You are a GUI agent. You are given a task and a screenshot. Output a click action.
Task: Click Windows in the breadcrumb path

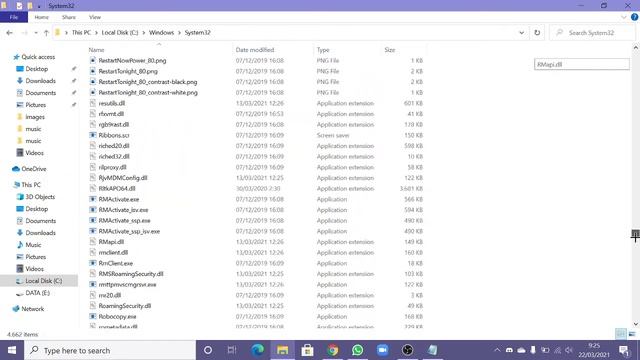(161, 33)
